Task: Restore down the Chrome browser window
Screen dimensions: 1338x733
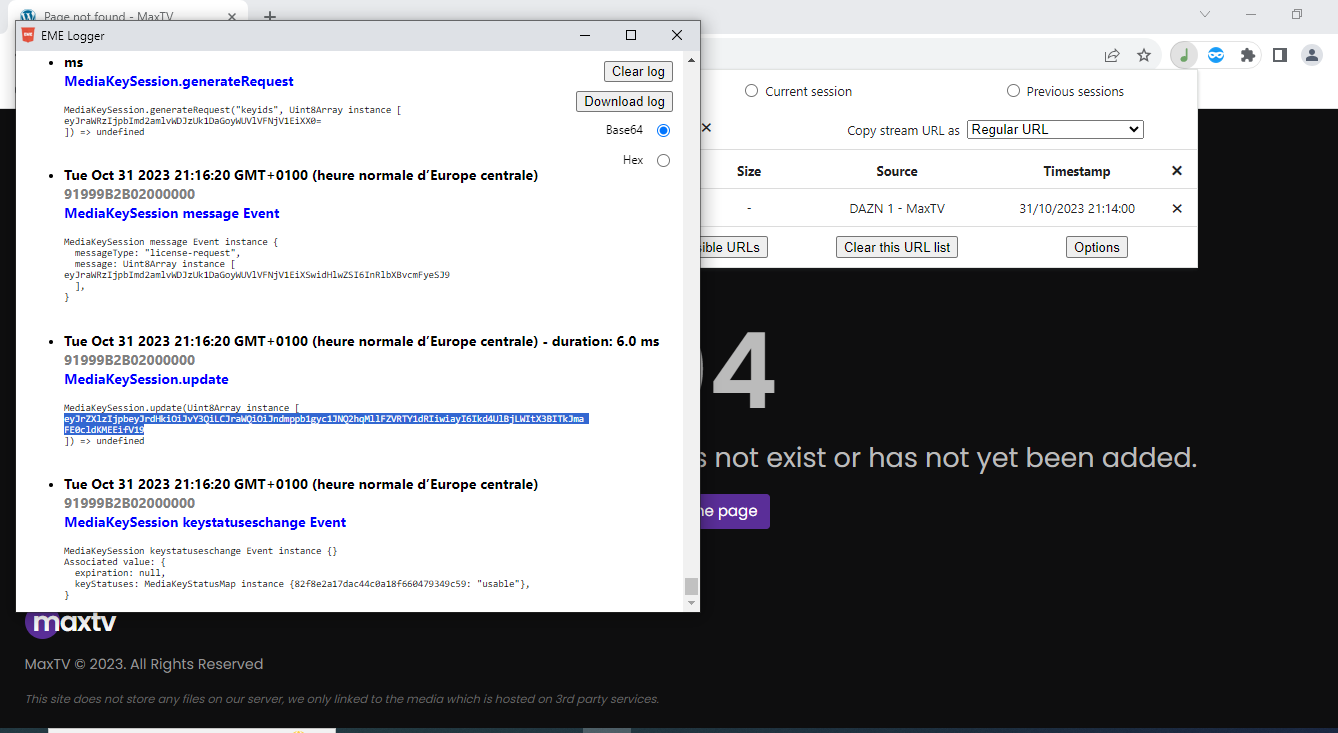Action: (1297, 14)
